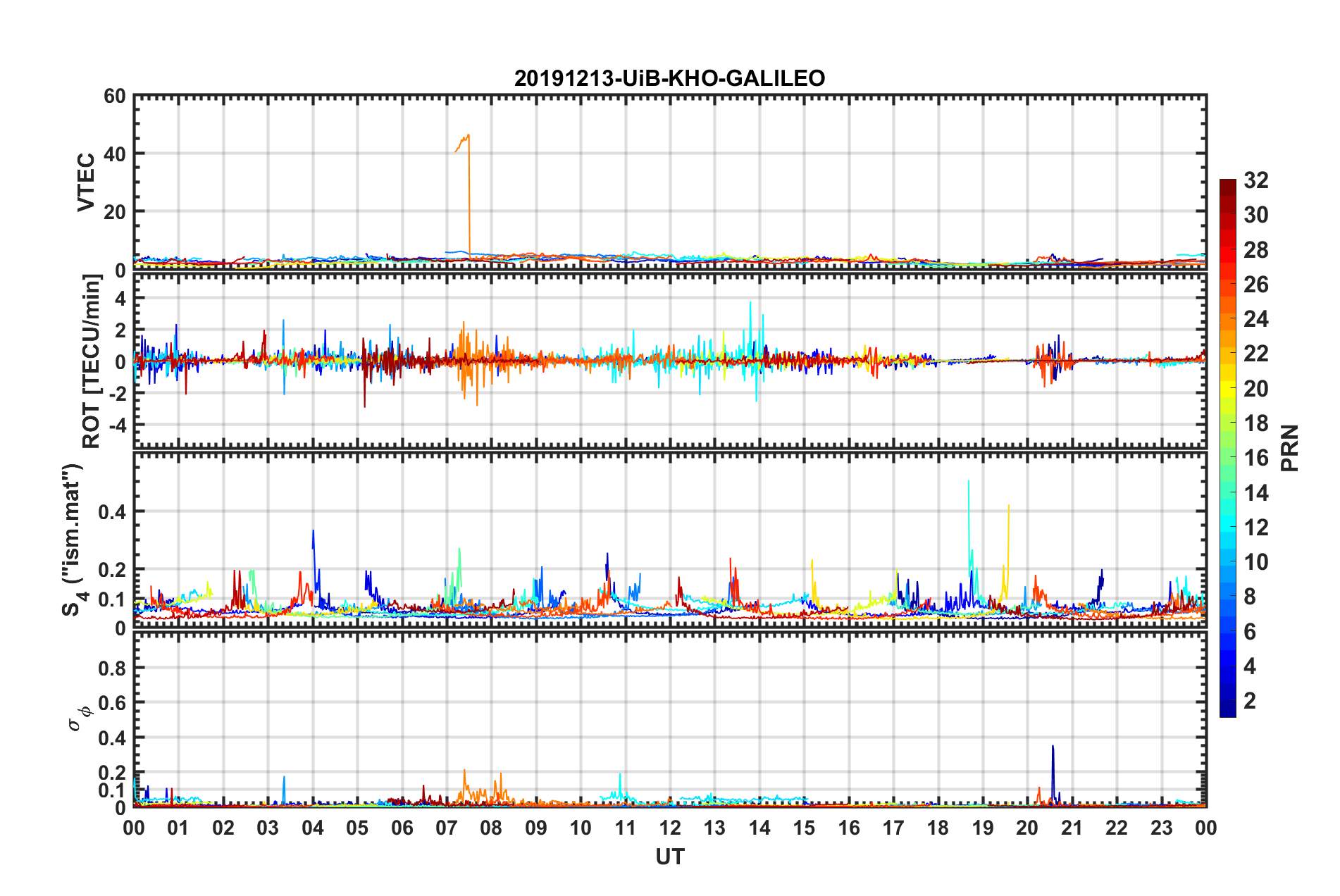
Task: Click x-axis tick label 07
Action: (x=446, y=828)
